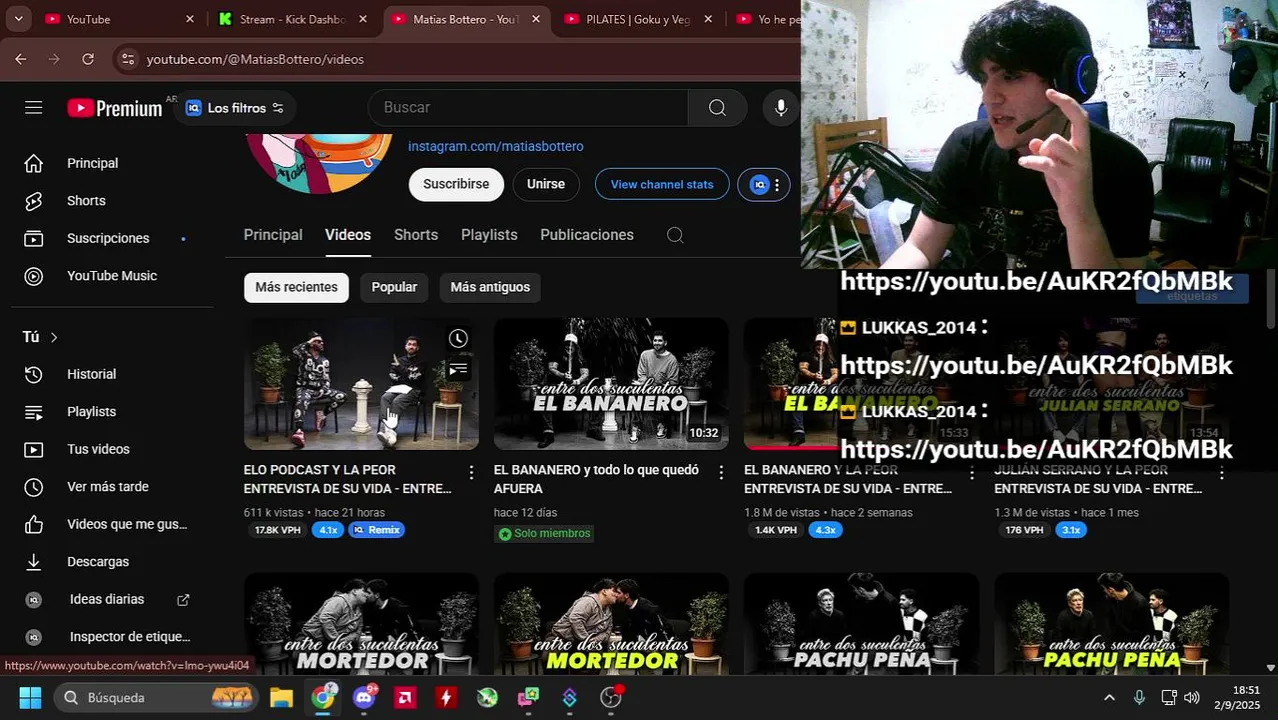
Task: Show hidden system tray icons
Action: pos(1109,697)
